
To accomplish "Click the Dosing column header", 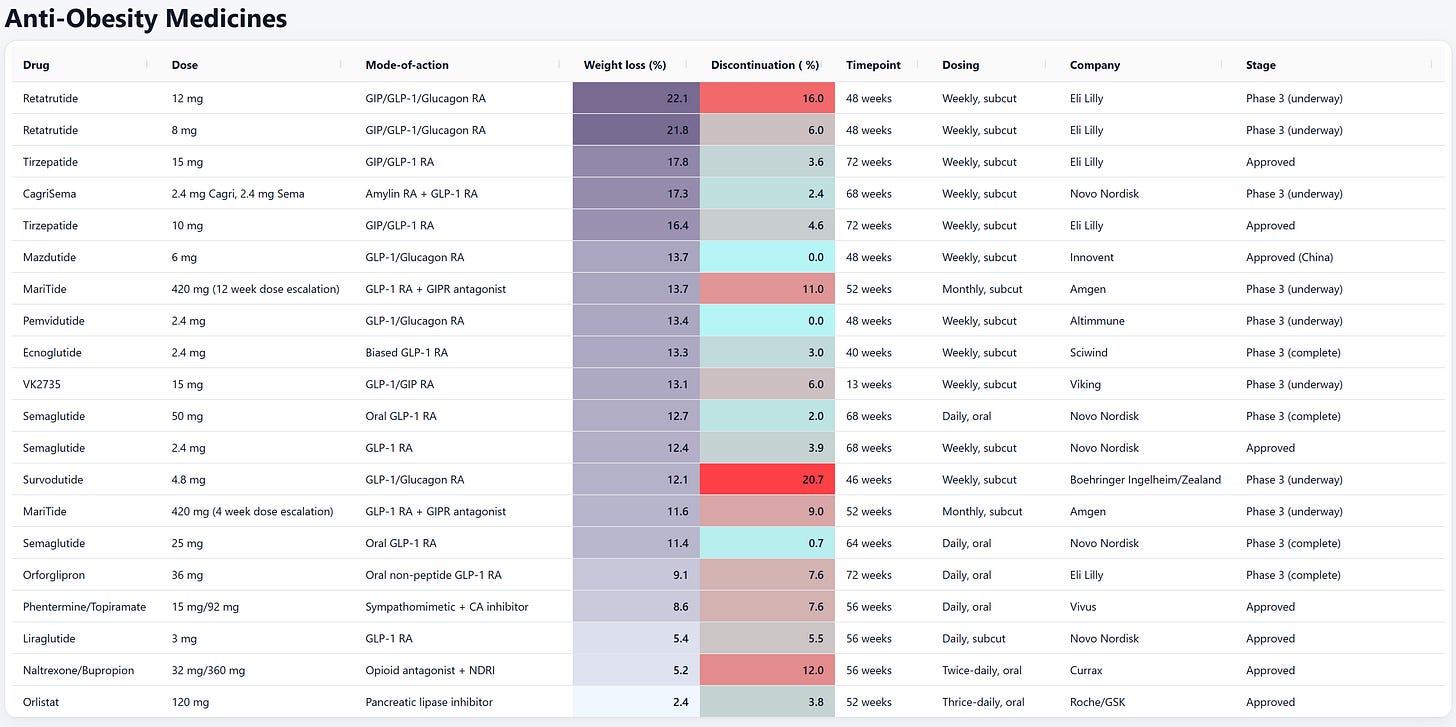I will click(x=961, y=65).
